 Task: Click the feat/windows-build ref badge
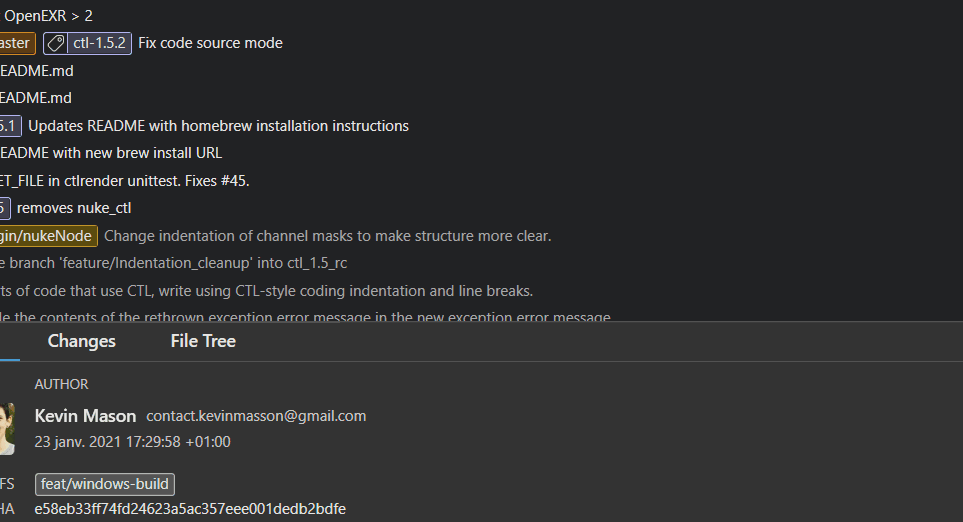click(105, 485)
